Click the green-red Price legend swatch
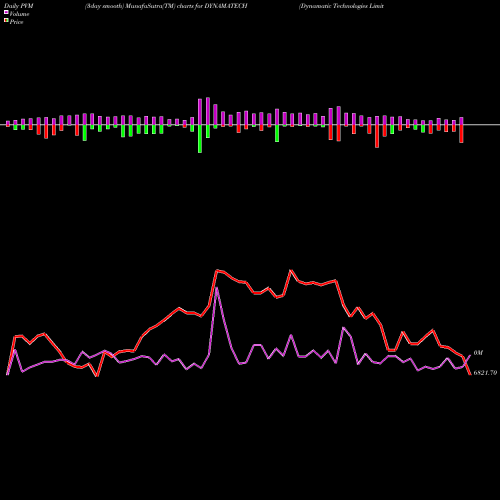This screenshot has width=500, height=500. point(6,21)
